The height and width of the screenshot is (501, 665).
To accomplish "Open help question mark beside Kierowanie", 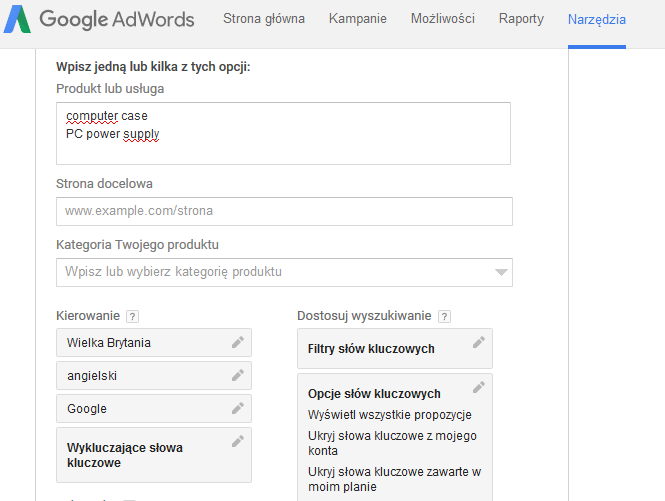I will click(132, 316).
